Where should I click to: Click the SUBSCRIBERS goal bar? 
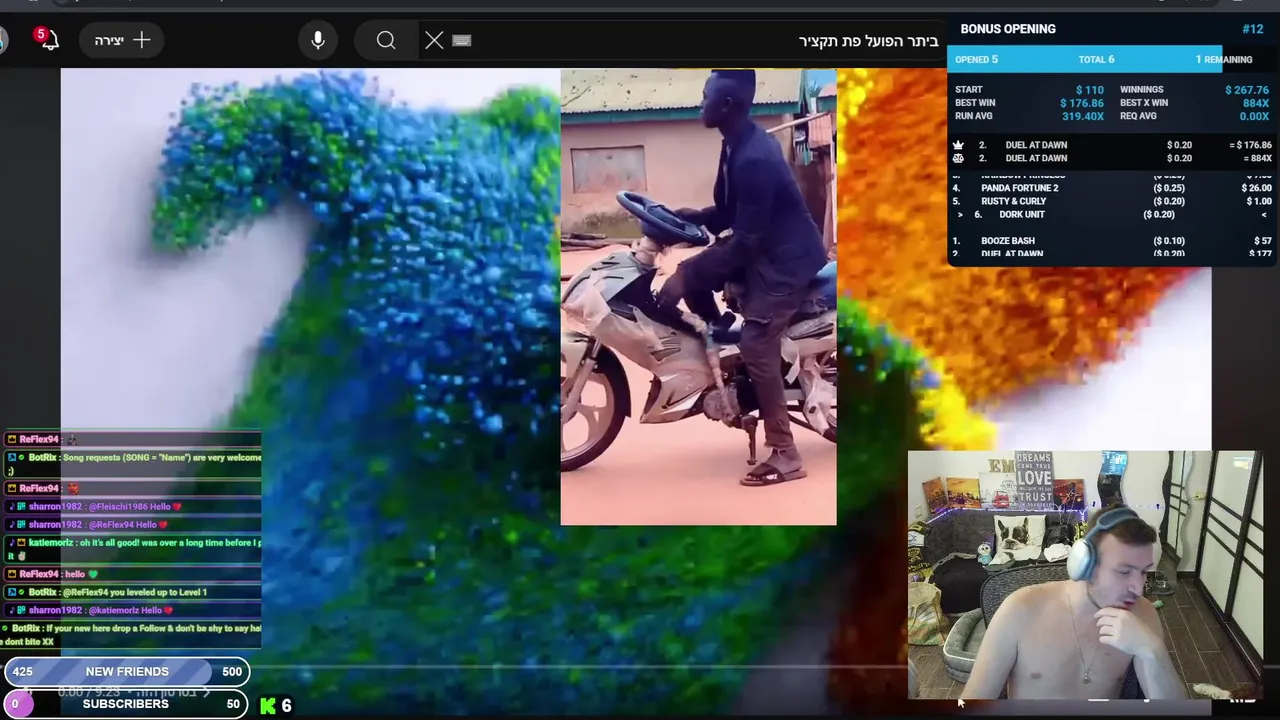pos(126,704)
